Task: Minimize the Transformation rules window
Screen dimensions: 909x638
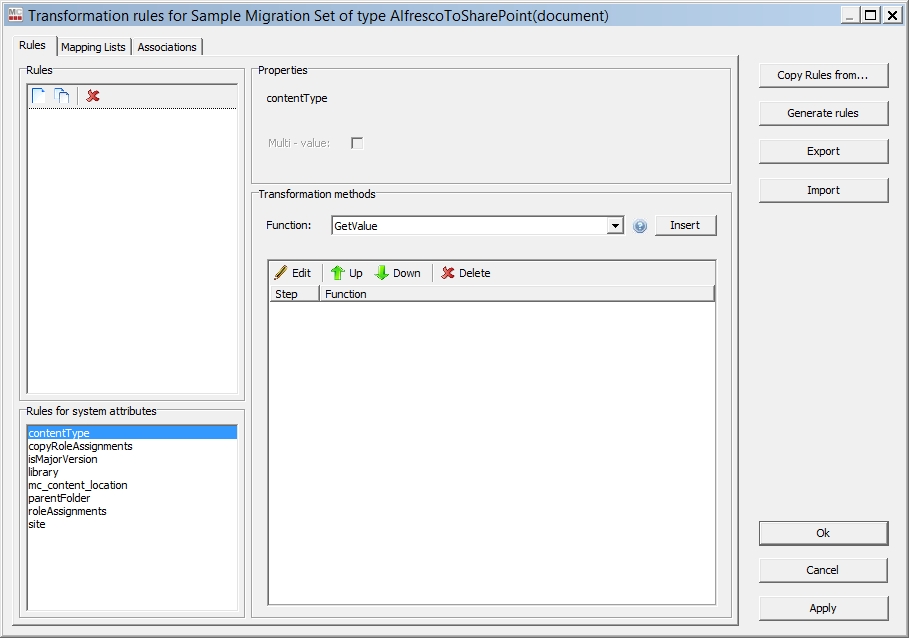Action: (849, 15)
